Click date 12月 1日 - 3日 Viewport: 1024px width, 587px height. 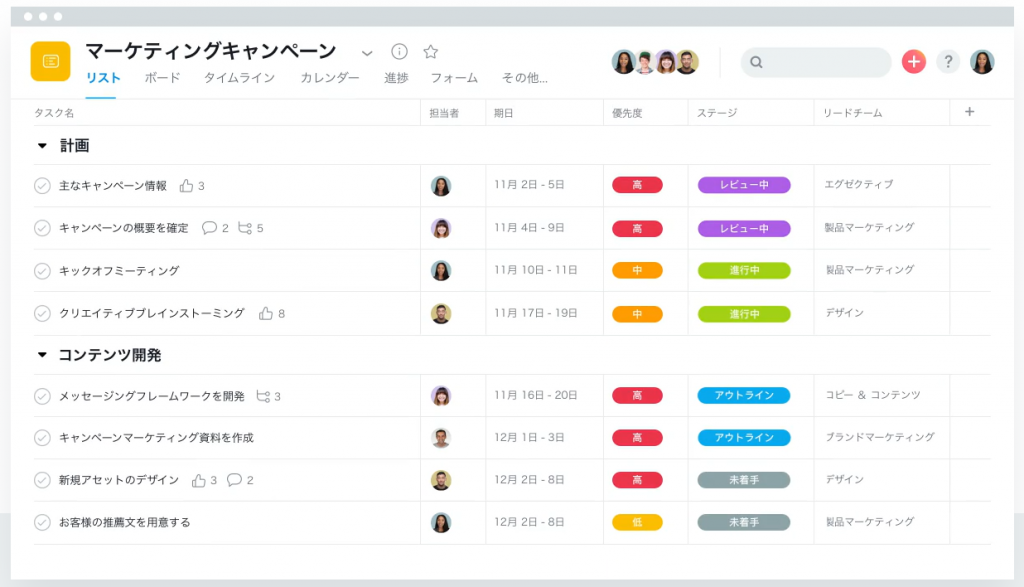(x=529, y=437)
